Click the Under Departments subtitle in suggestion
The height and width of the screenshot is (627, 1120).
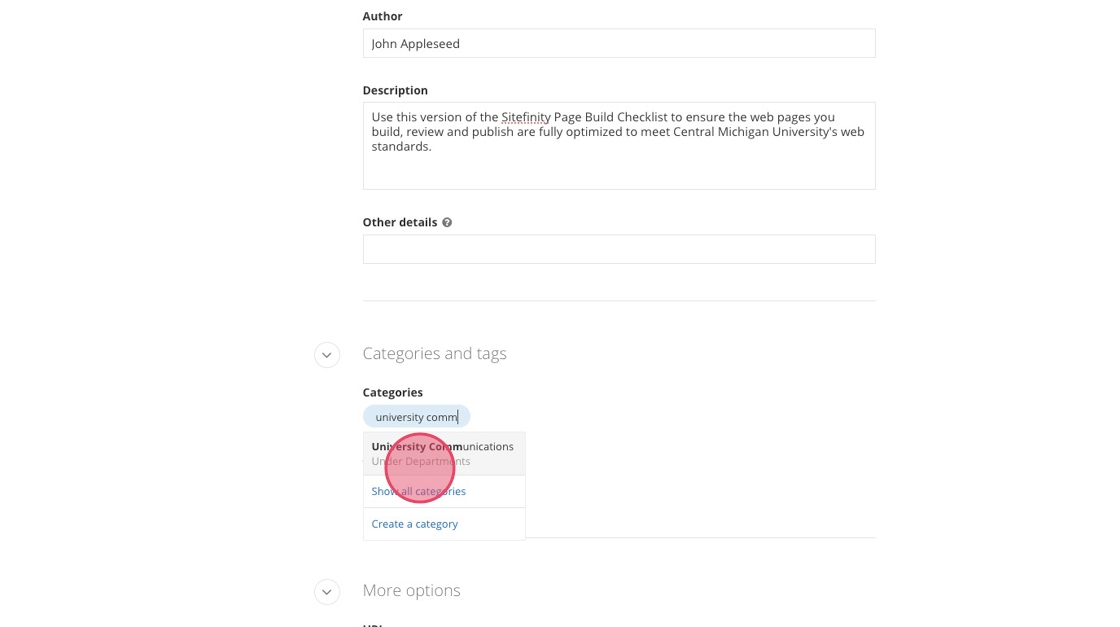pyautogui.click(x=420, y=462)
